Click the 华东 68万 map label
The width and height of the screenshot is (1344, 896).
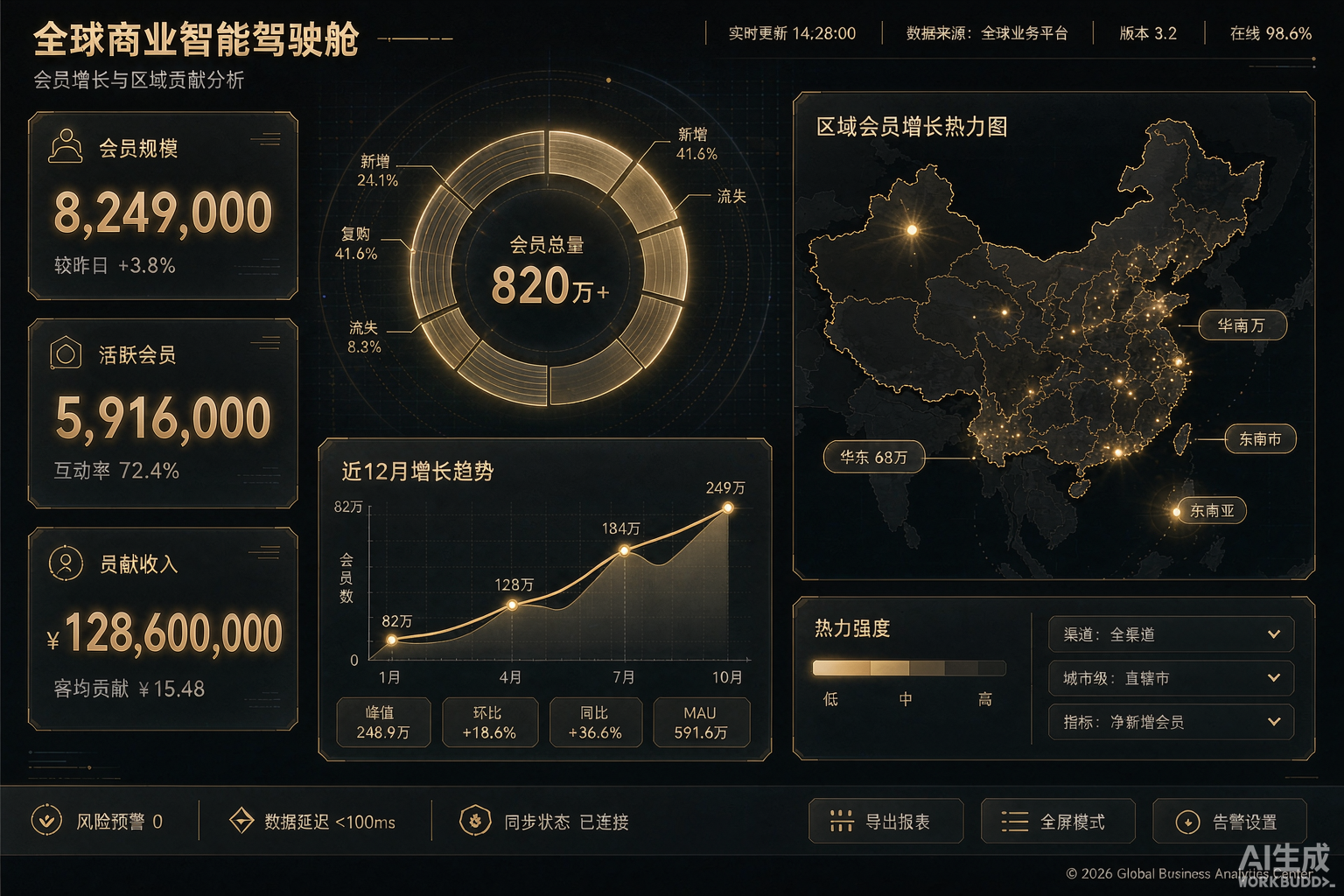(x=873, y=457)
